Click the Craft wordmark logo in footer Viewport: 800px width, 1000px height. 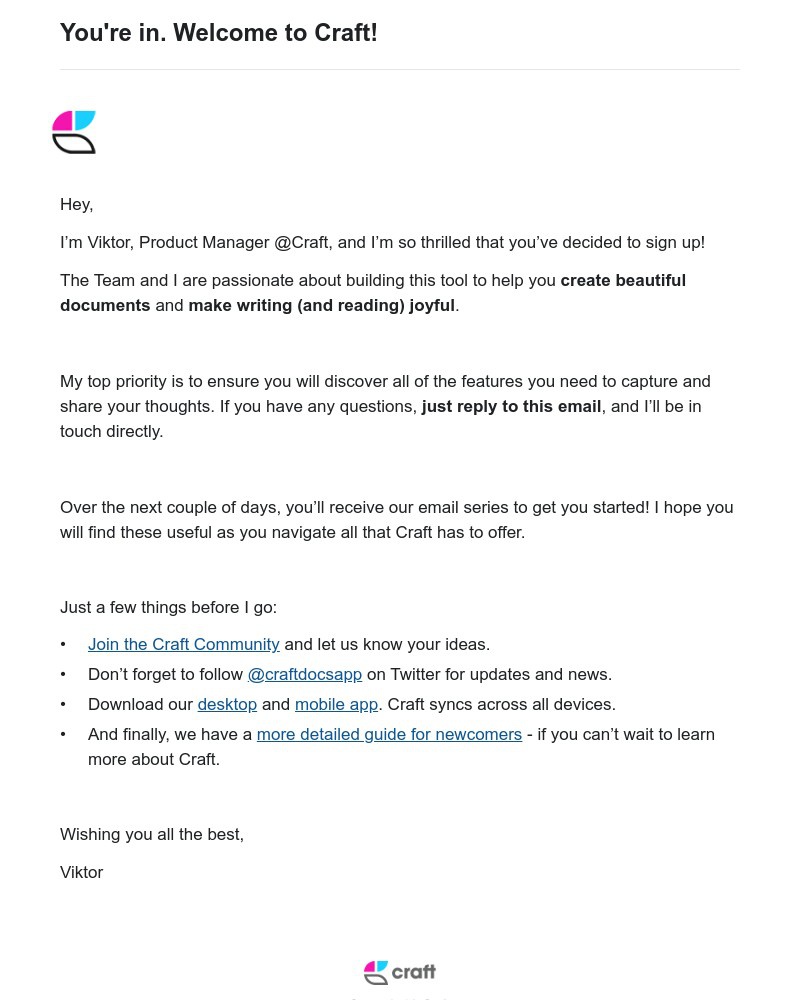point(400,972)
